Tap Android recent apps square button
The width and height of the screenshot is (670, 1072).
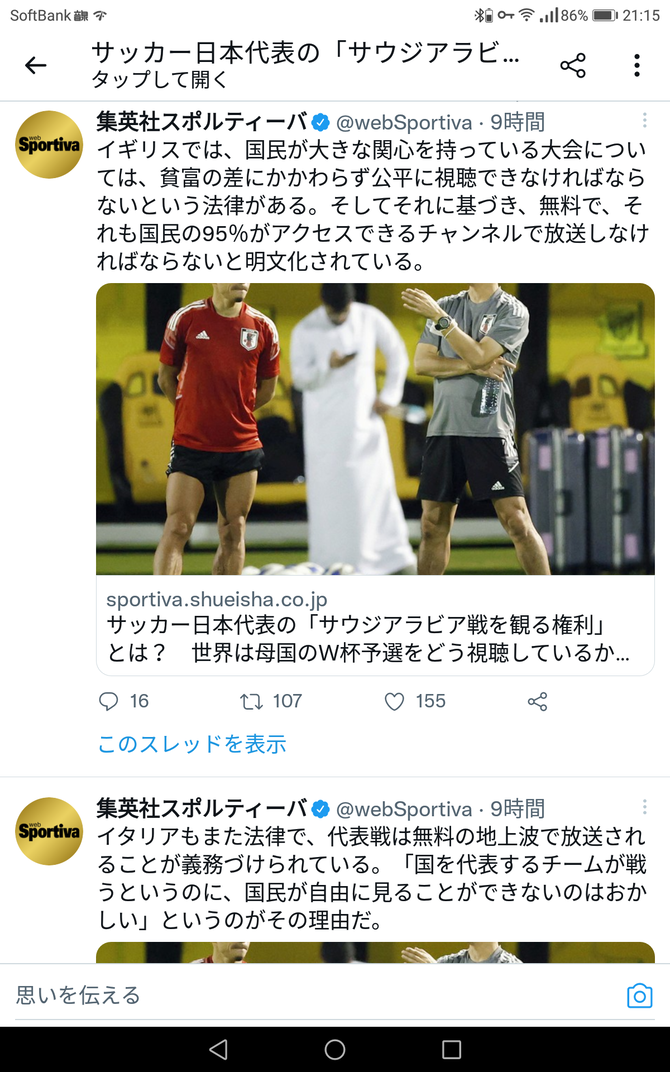coord(451,1049)
